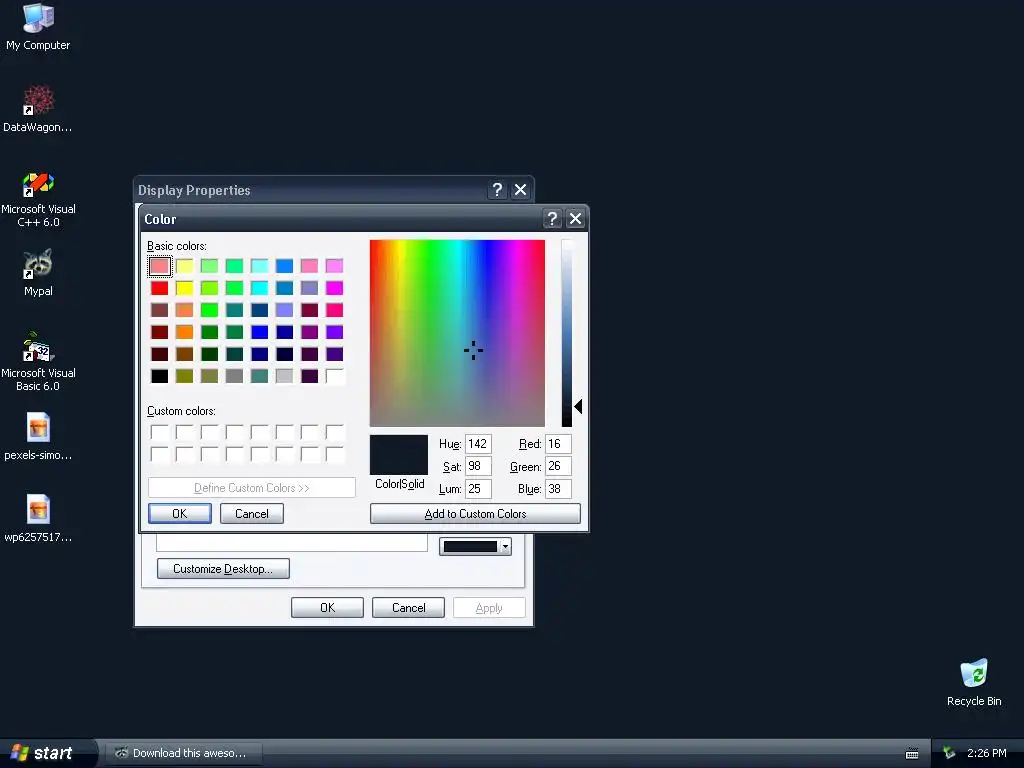This screenshot has width=1024, height=768.
Task: Click the Sat value field
Action: click(x=478, y=466)
